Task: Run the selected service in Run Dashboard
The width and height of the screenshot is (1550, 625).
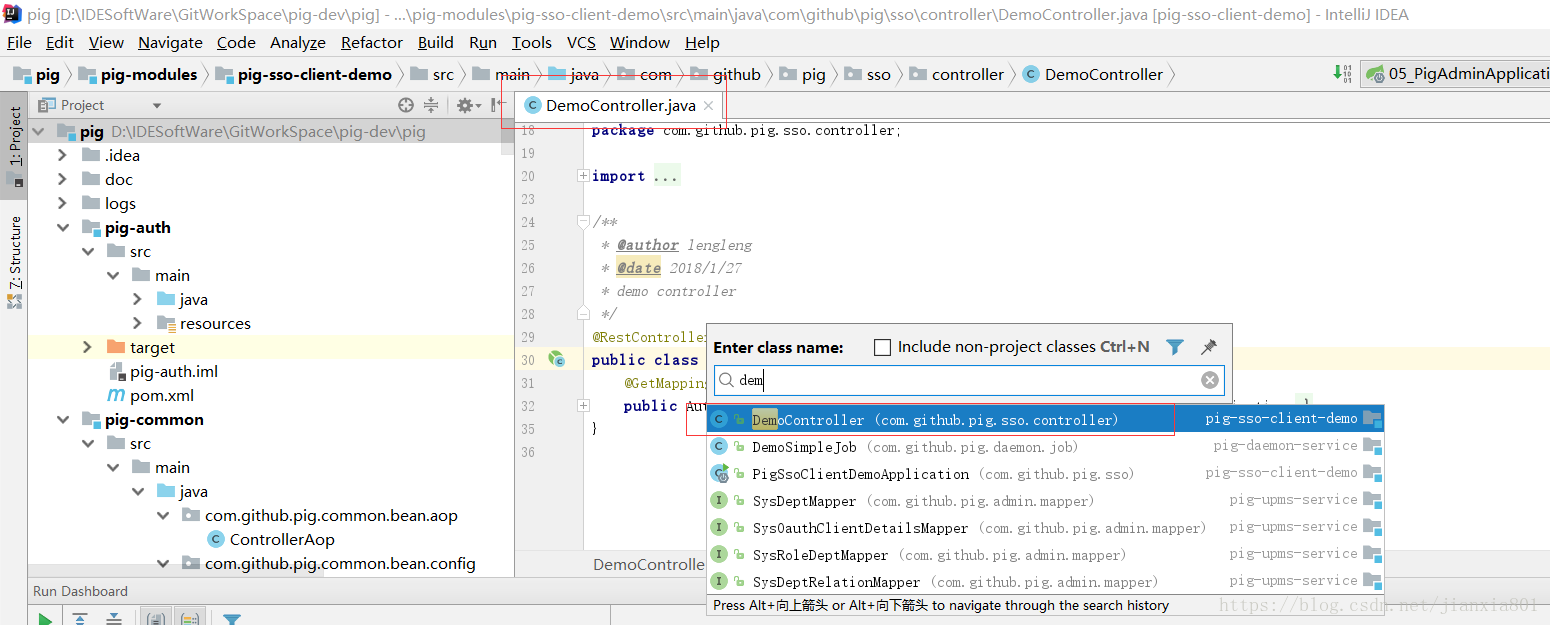Action: [45, 620]
